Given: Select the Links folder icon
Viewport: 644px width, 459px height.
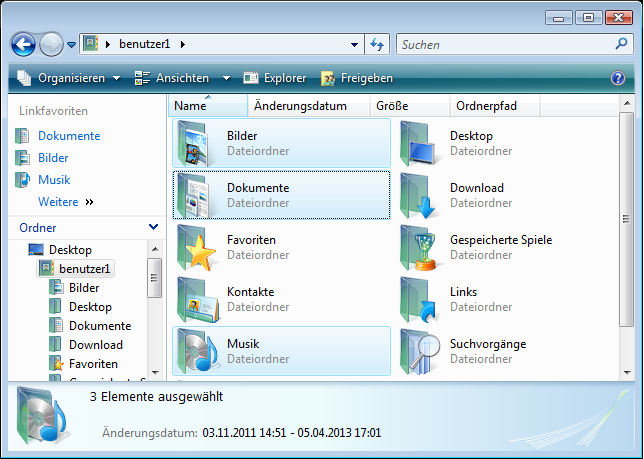Looking at the screenshot, I should click(x=418, y=300).
